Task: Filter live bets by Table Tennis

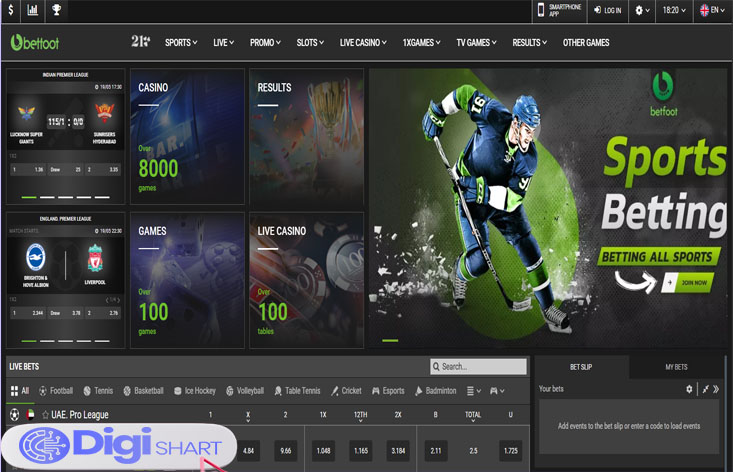Action: 297,391
